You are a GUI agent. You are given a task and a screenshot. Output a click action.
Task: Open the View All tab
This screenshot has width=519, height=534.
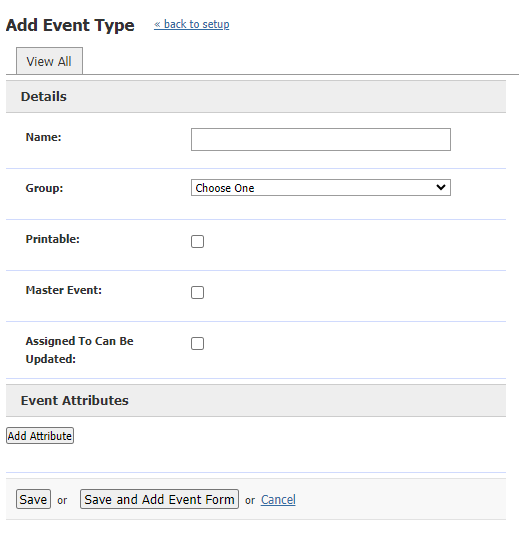tap(49, 61)
